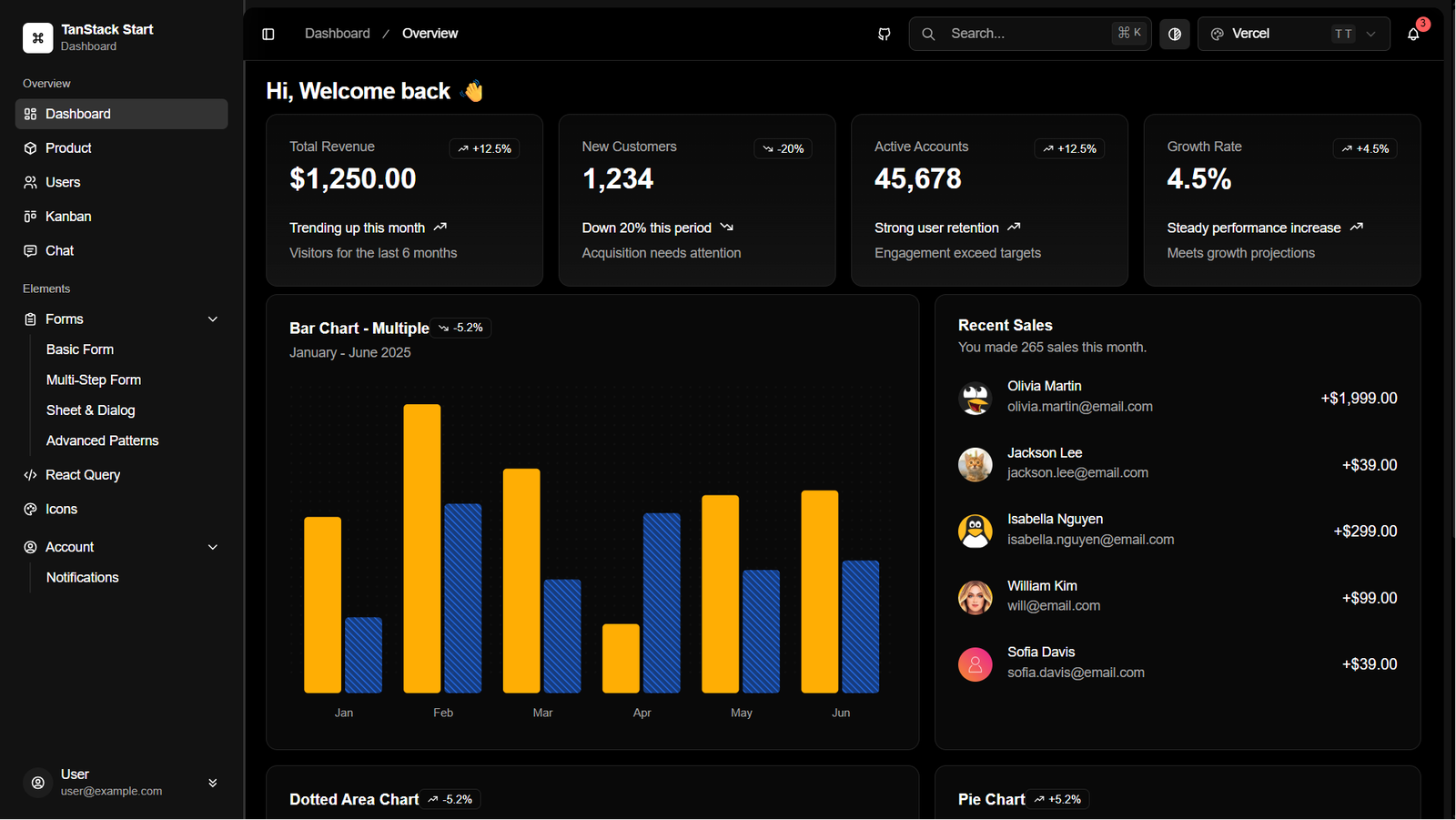Click the -20% badge on New Customers

pyautogui.click(x=784, y=148)
